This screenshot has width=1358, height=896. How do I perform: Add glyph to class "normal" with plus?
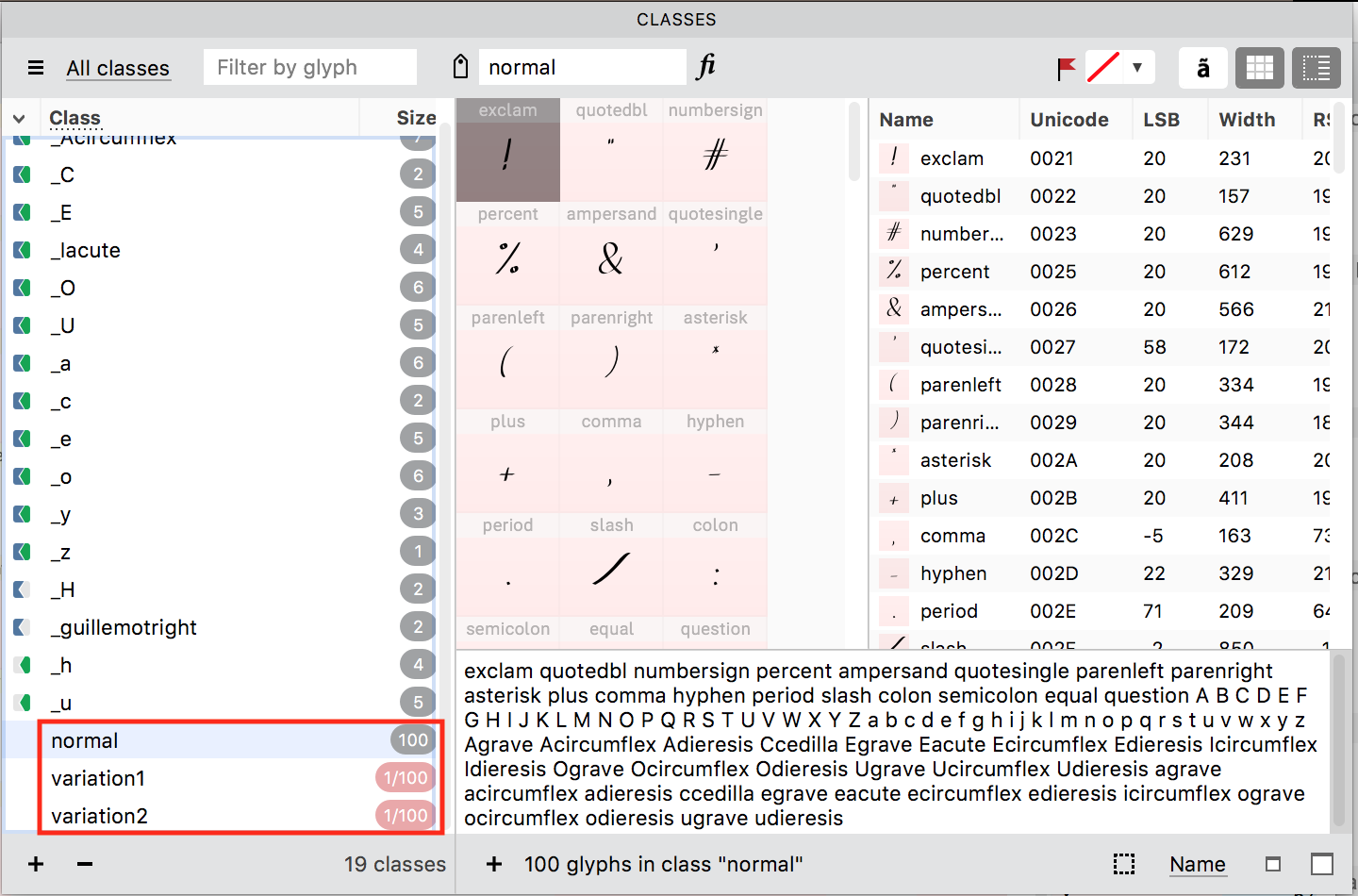493,864
